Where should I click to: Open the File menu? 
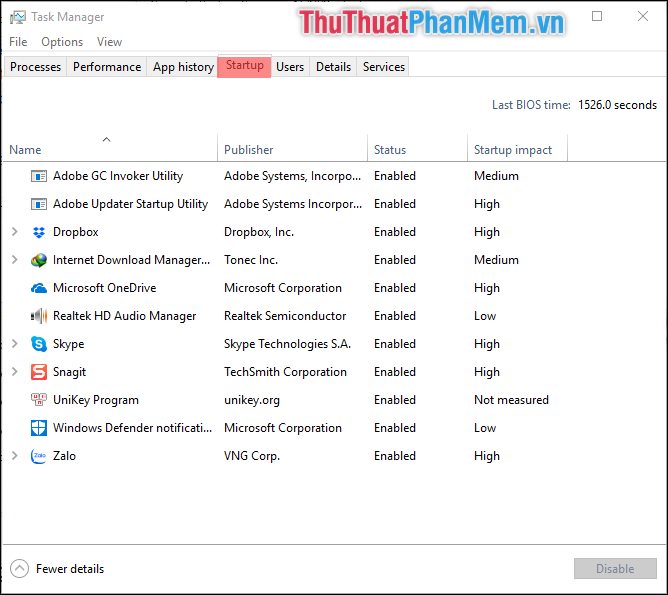[18, 42]
